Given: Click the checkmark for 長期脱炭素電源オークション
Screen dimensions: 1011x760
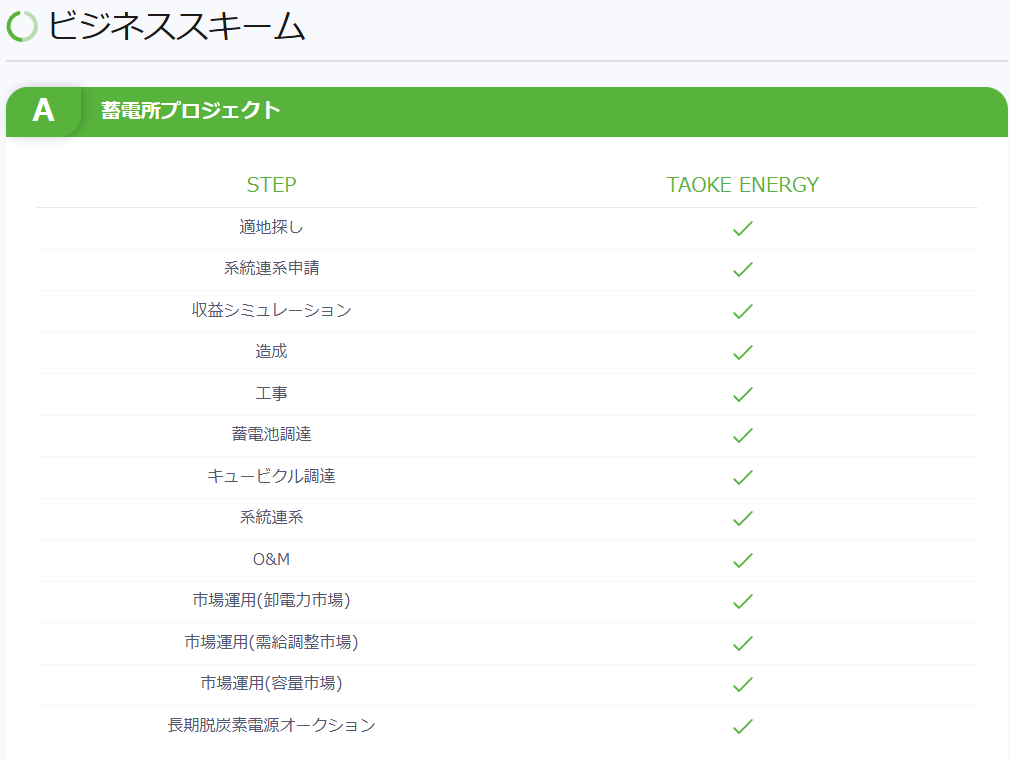Looking at the screenshot, I should pyautogui.click(x=742, y=727).
